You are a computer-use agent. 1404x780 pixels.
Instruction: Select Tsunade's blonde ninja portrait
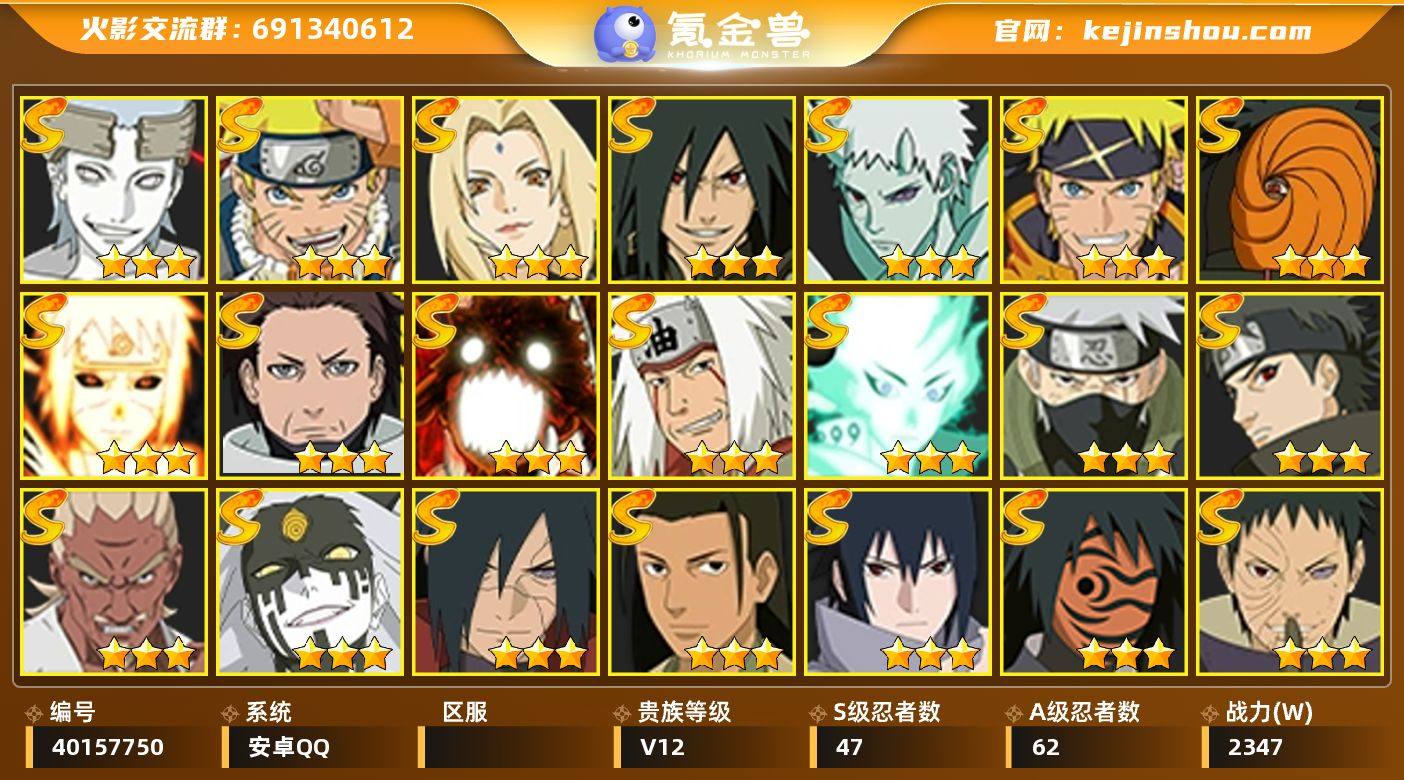pyautogui.click(x=506, y=189)
